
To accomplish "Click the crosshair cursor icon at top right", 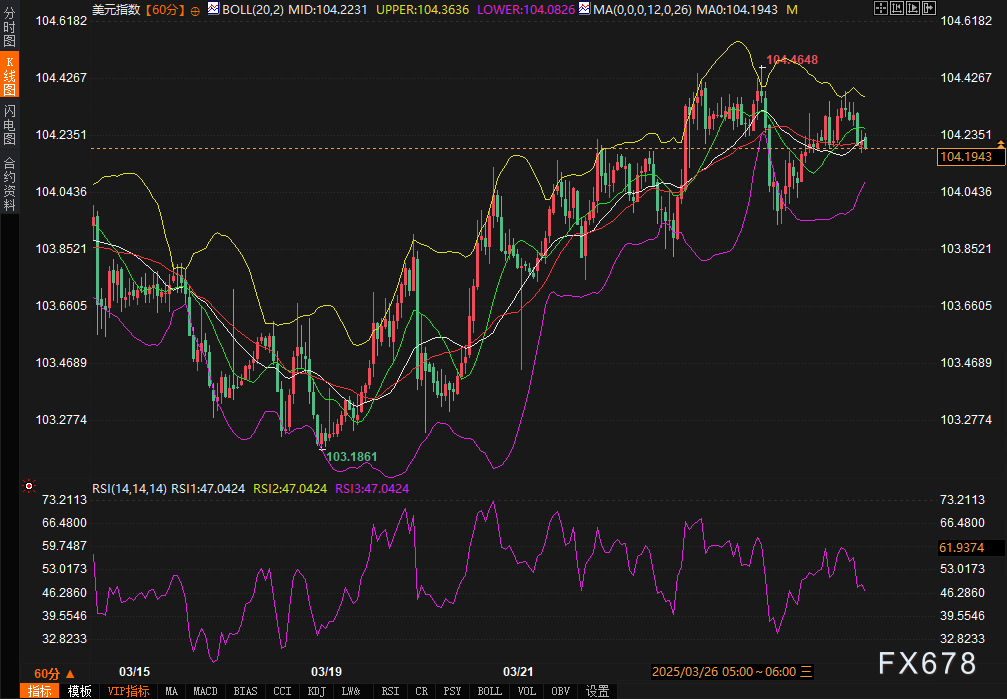I will (880, 8).
